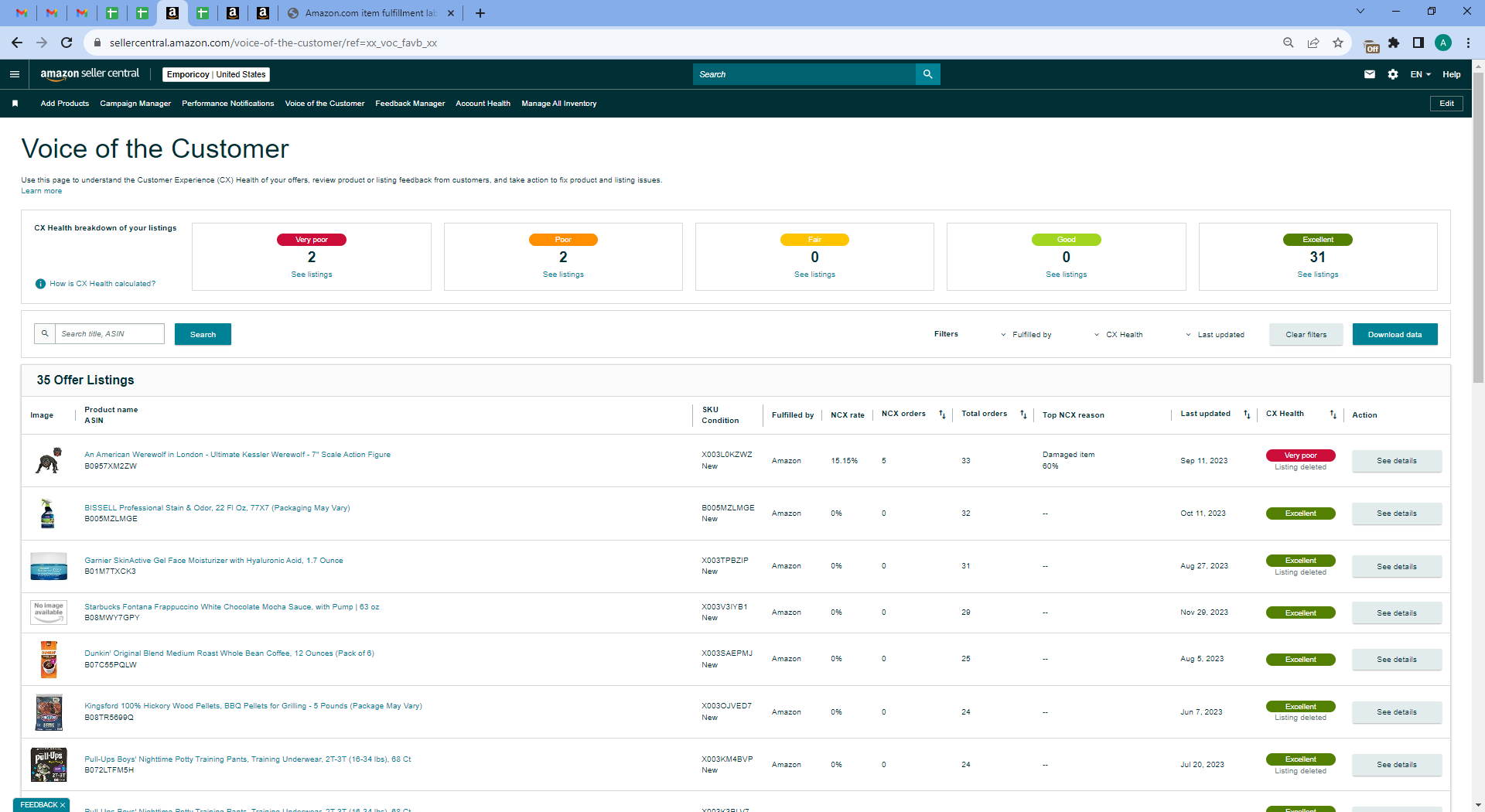The image size is (1485, 812).
Task: Go back to the previous page
Action: tap(17, 43)
